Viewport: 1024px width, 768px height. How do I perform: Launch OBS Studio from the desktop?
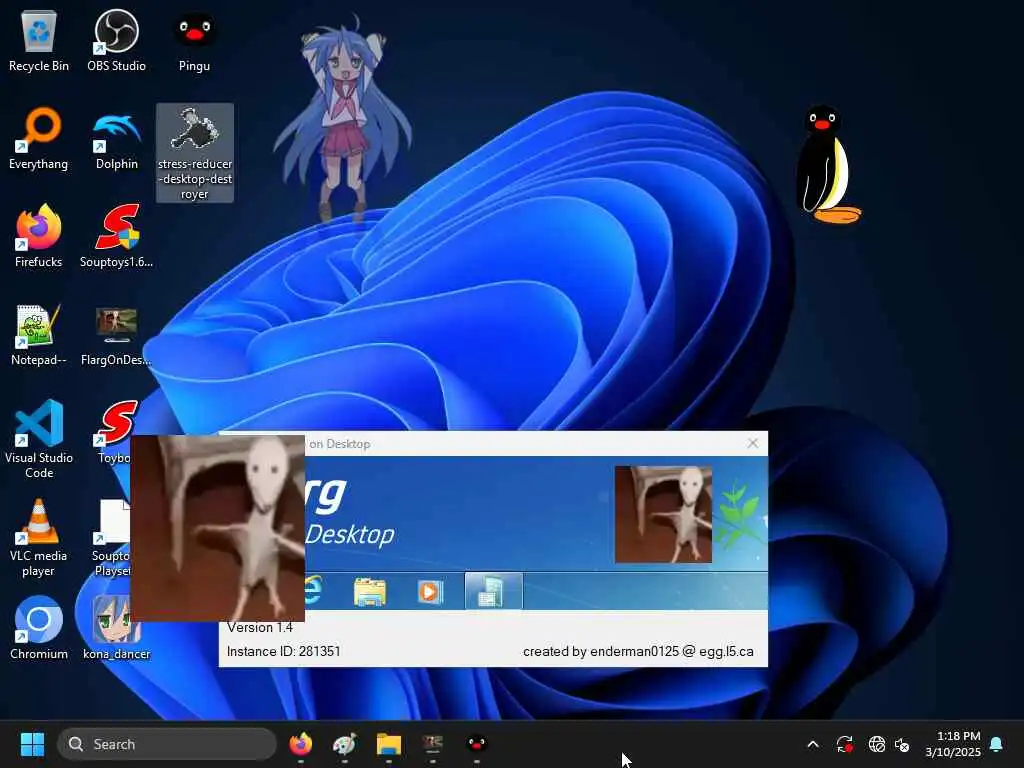(116, 40)
